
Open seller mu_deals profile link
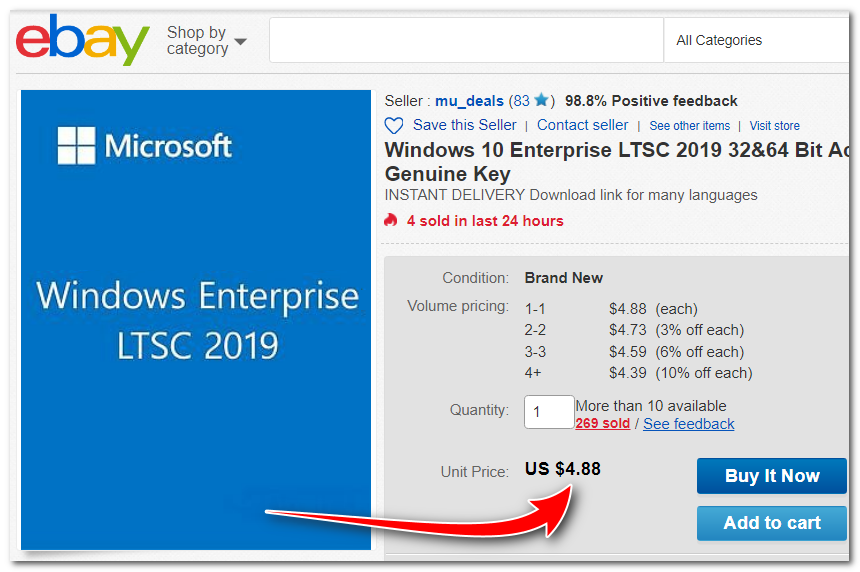pyautogui.click(x=469, y=101)
